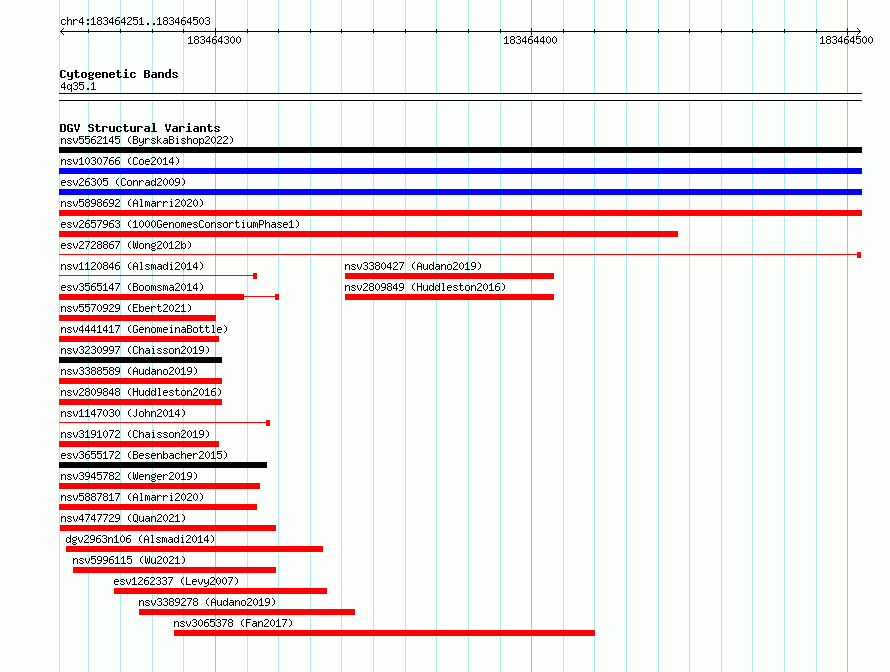This screenshot has height=672, width=890.
Task: Open nsv3191072 (Chaisson2019) label
Action: (x=135, y=434)
